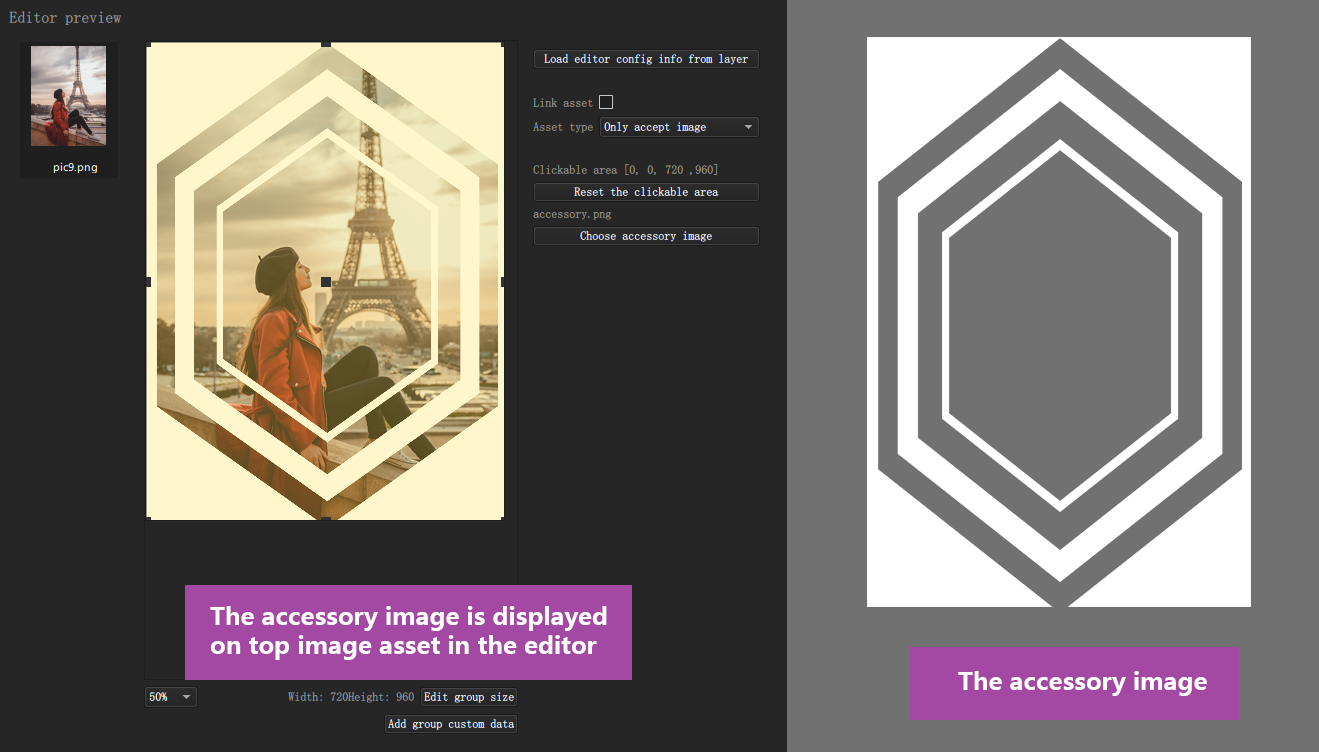Click the left-middle resize handle of canvas
The width and height of the screenshot is (1319, 752).
point(148,282)
